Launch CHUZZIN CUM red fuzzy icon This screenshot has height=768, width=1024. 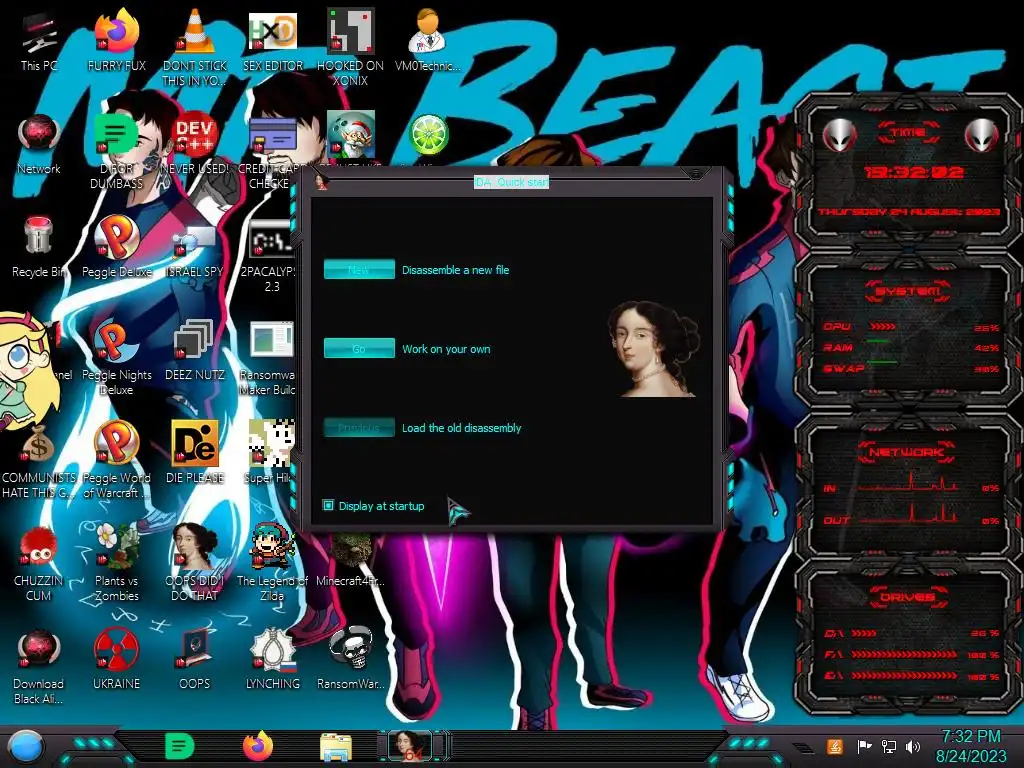(x=39, y=562)
